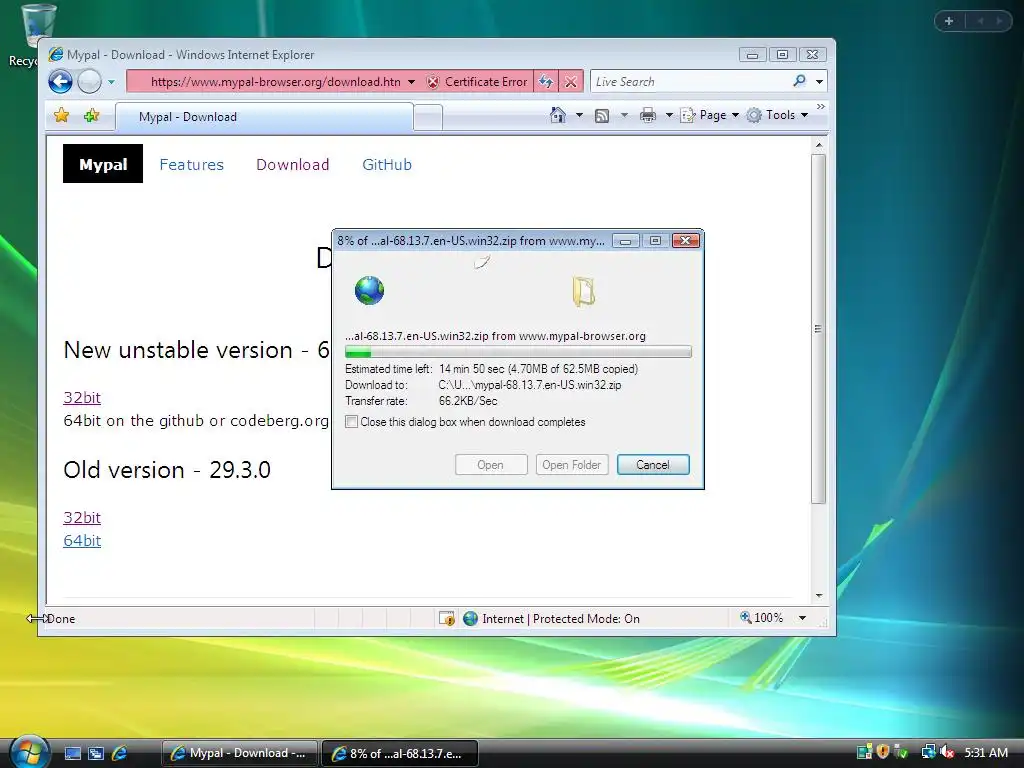The image size is (1024, 768).
Task: Click the globe icon in download dialog
Action: click(x=370, y=291)
